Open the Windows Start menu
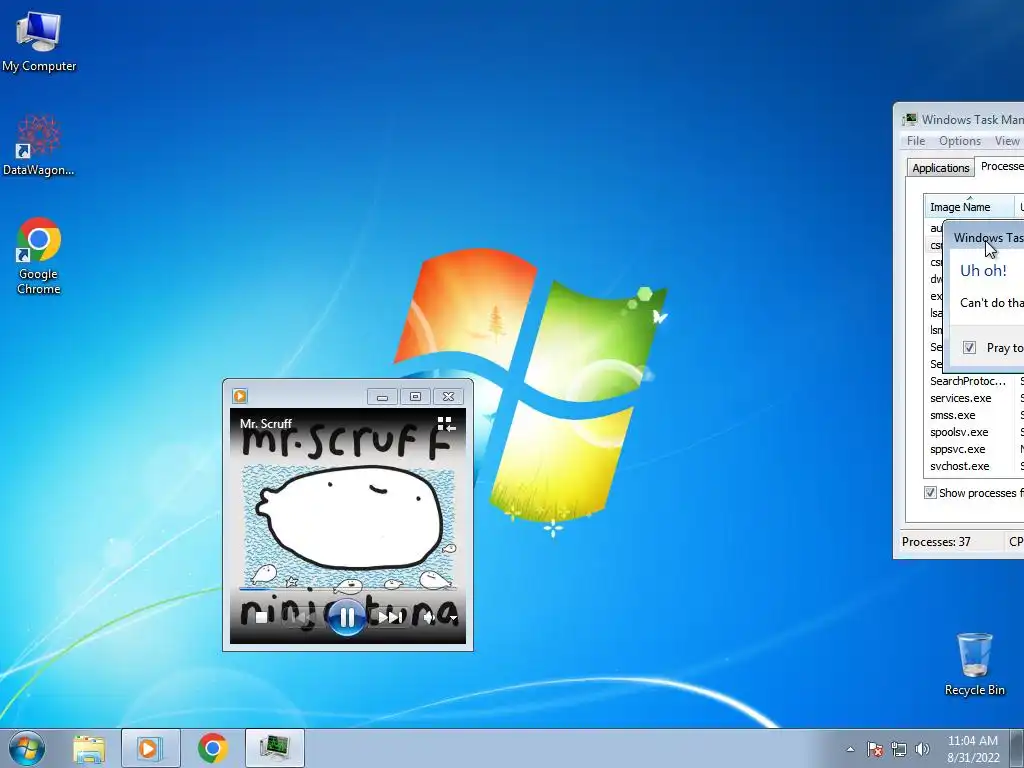Viewport: 1024px width, 768px height. 27,748
